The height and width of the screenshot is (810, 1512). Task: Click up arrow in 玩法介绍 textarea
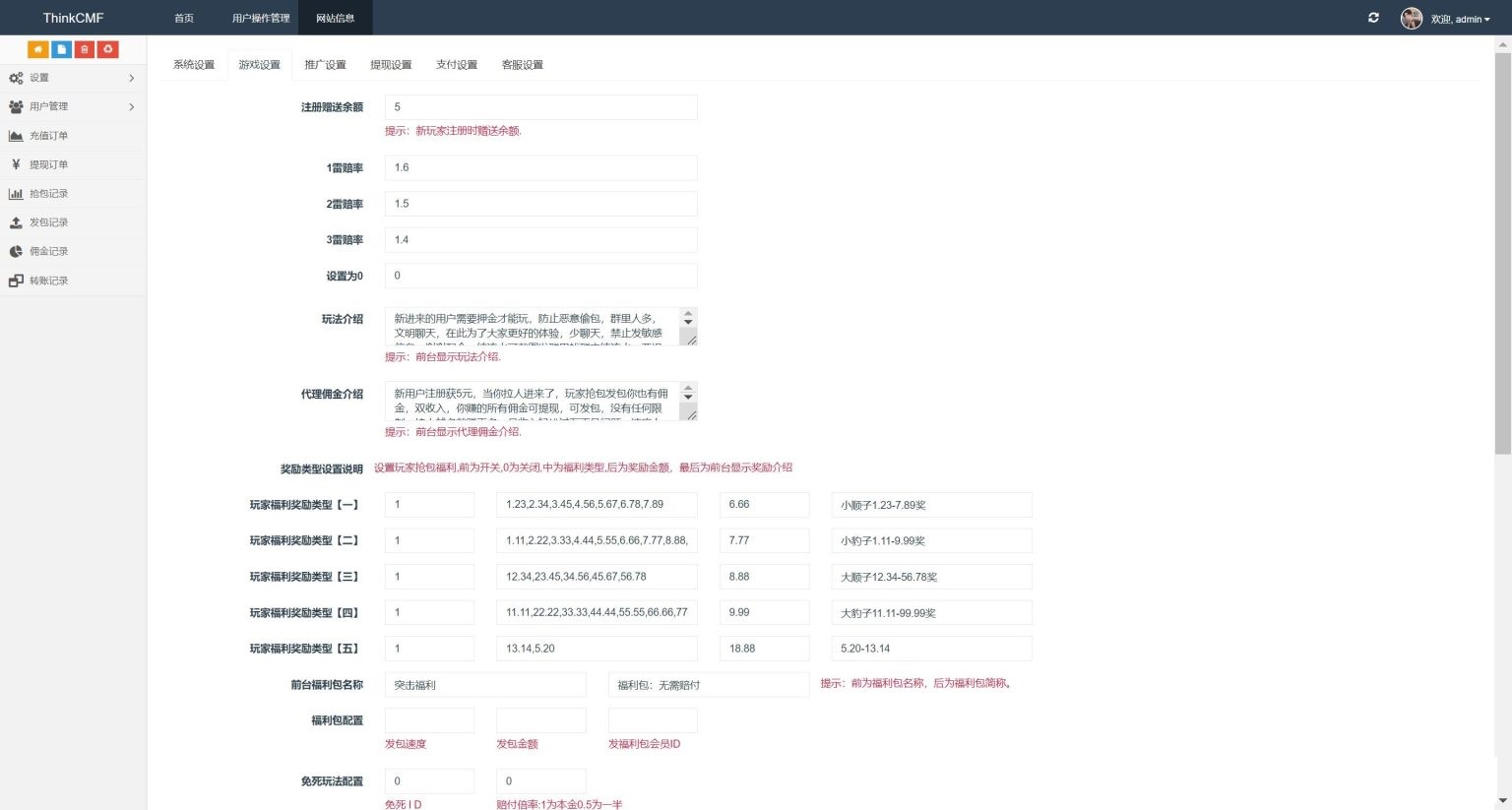[x=688, y=313]
